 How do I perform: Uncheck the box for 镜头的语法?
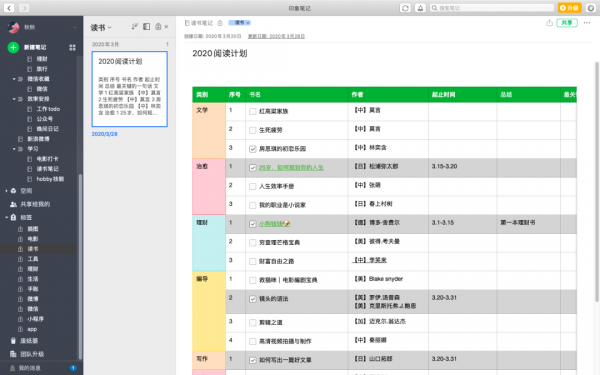[x=253, y=299]
